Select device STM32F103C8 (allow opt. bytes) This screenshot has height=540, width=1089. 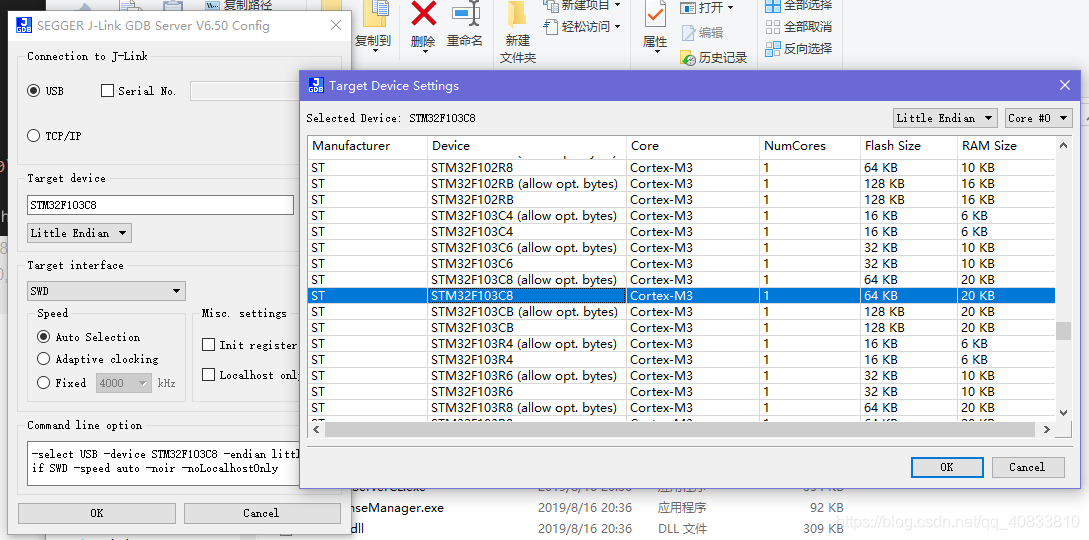pyautogui.click(x=682, y=280)
